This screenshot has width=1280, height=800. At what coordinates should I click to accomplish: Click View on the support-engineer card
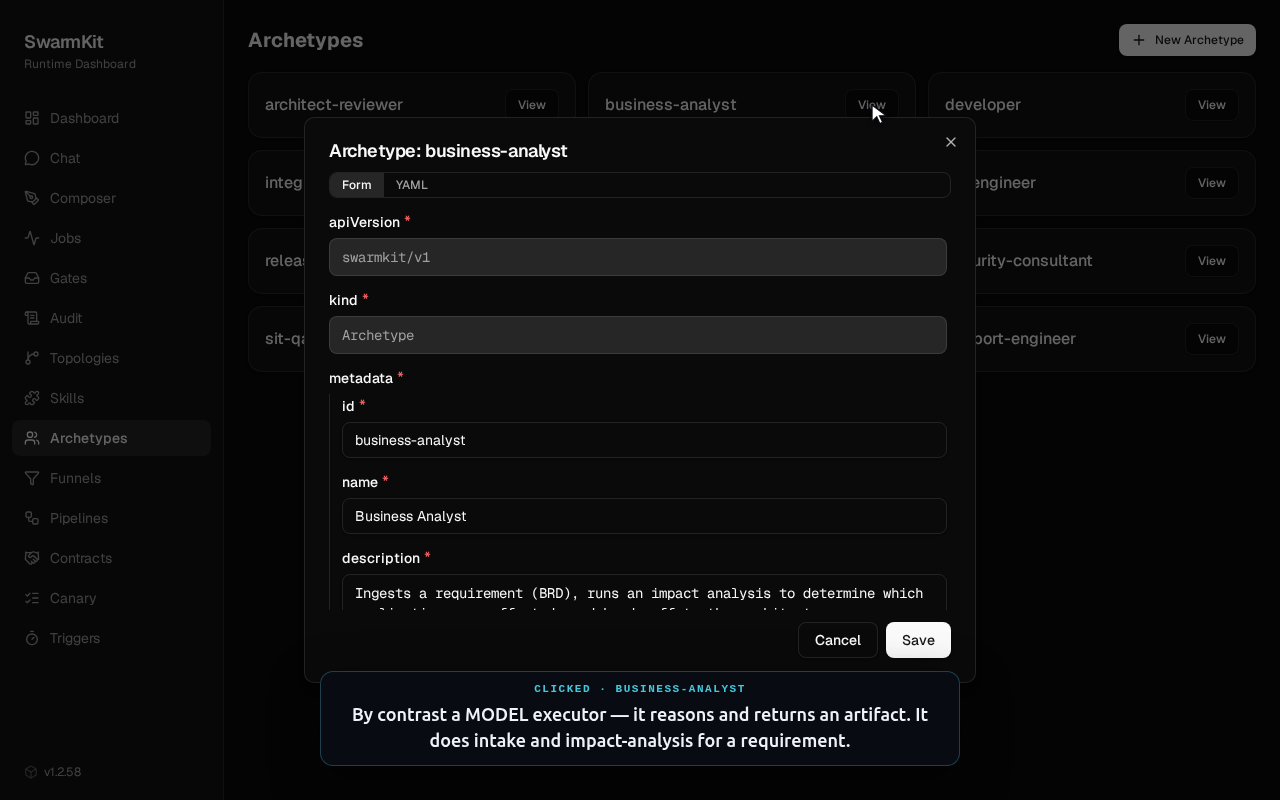[x=1211, y=339]
